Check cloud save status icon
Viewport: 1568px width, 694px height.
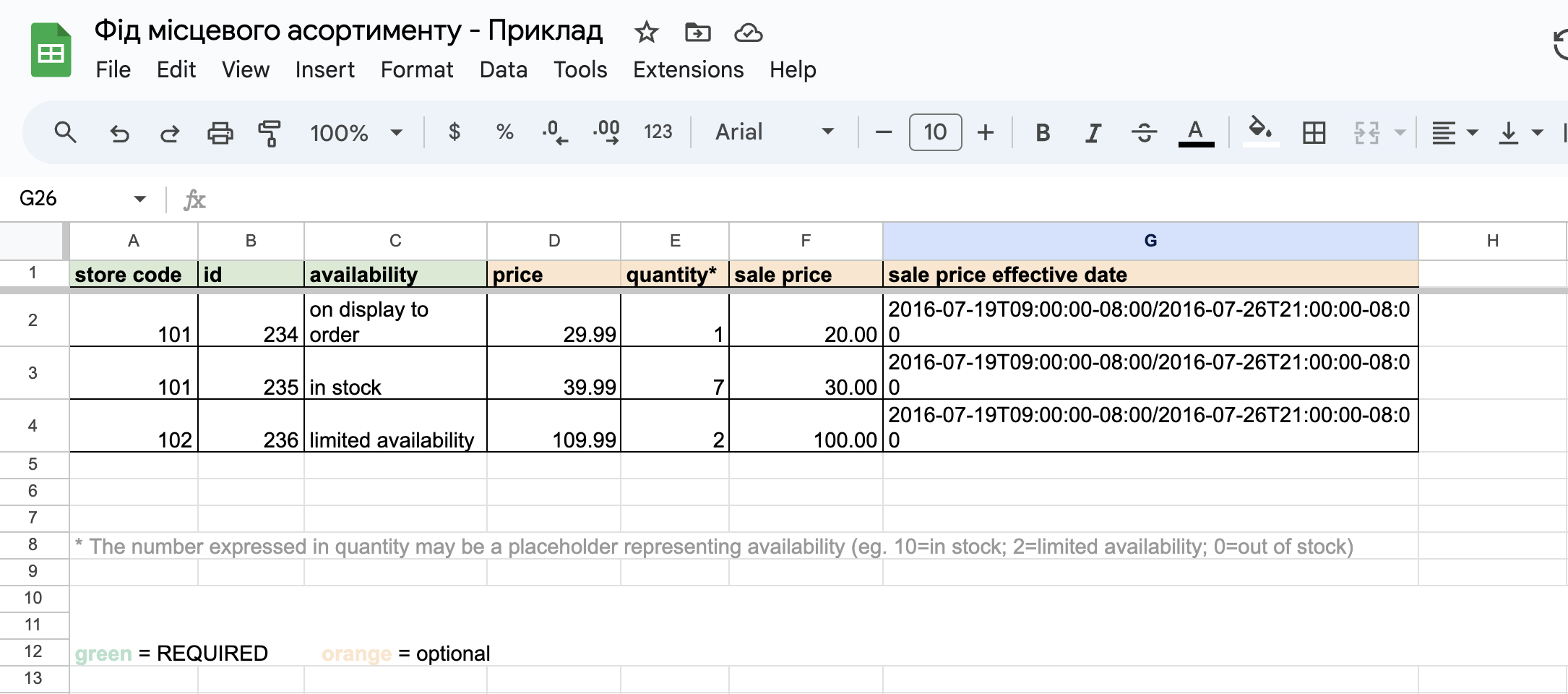coord(748,33)
